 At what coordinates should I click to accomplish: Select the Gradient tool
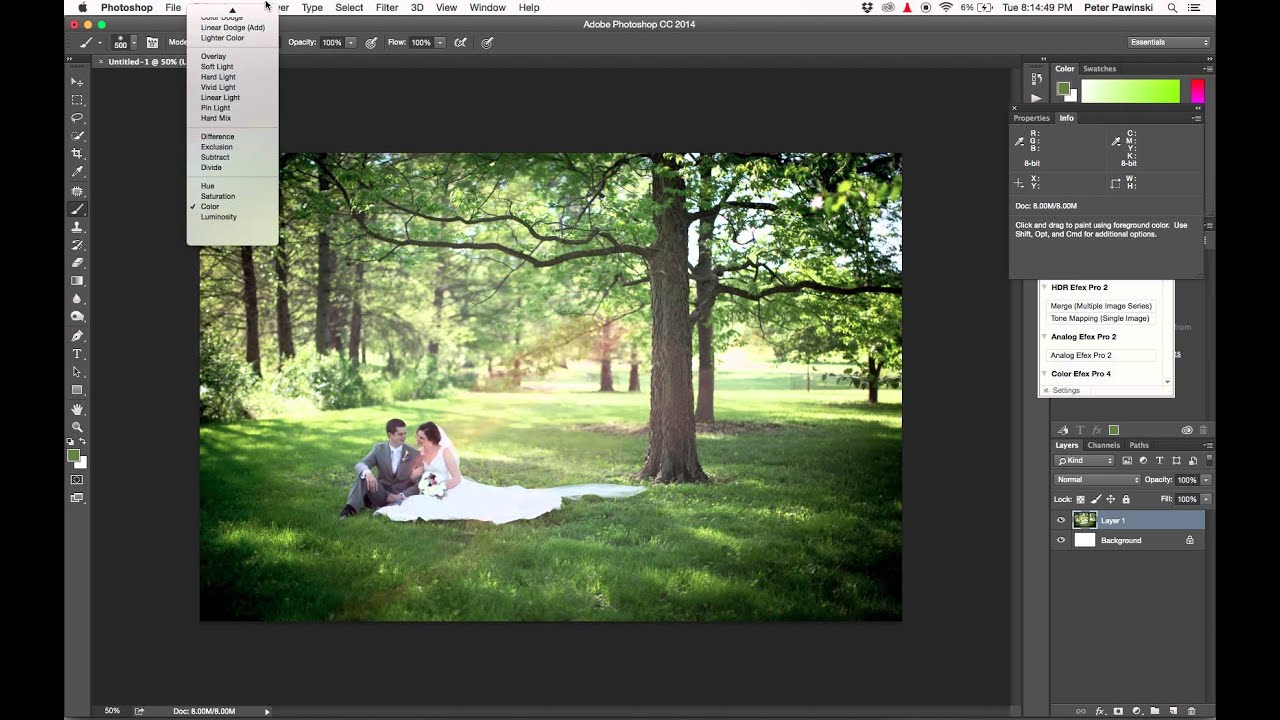tap(77, 281)
